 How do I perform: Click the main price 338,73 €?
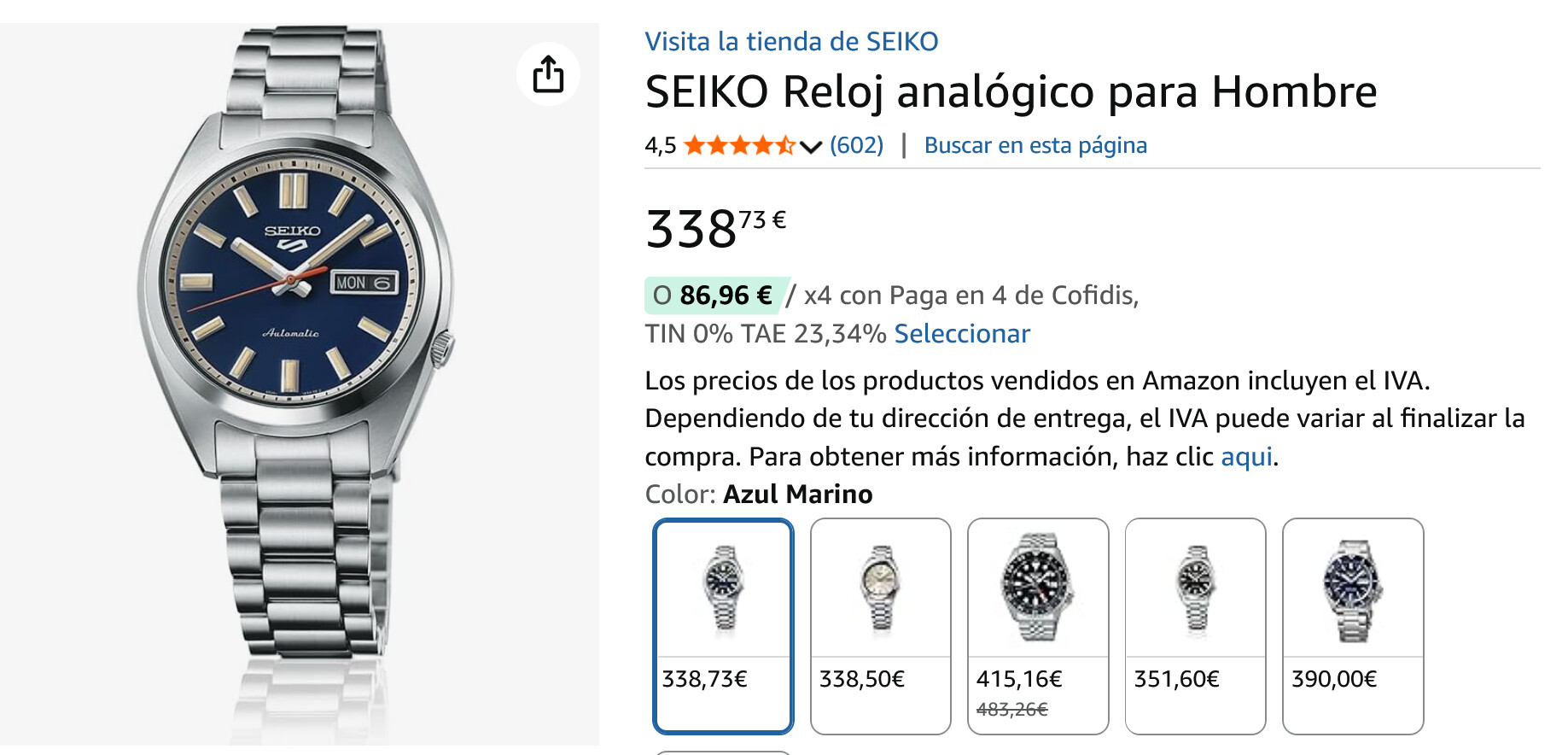point(715,228)
